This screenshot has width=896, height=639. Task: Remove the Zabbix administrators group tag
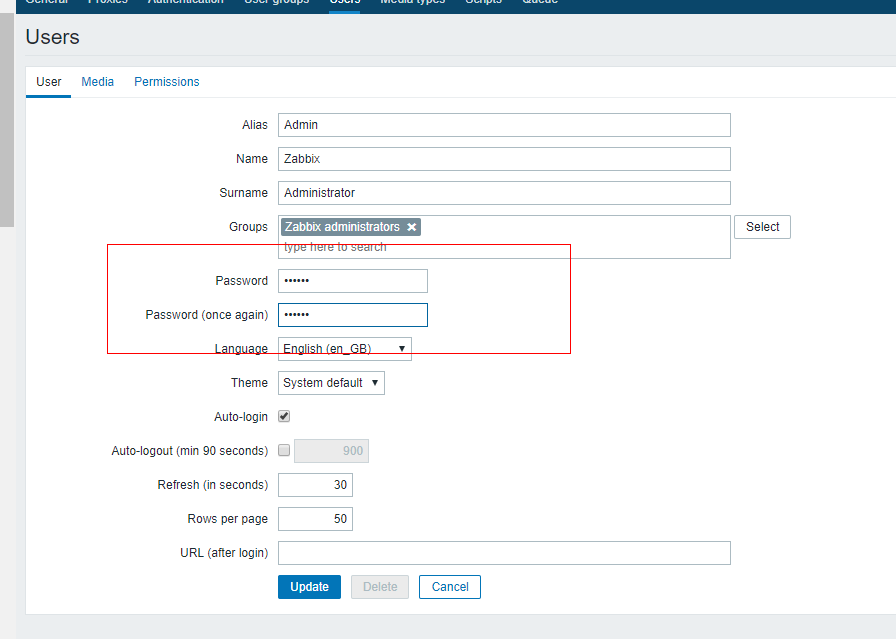411,227
